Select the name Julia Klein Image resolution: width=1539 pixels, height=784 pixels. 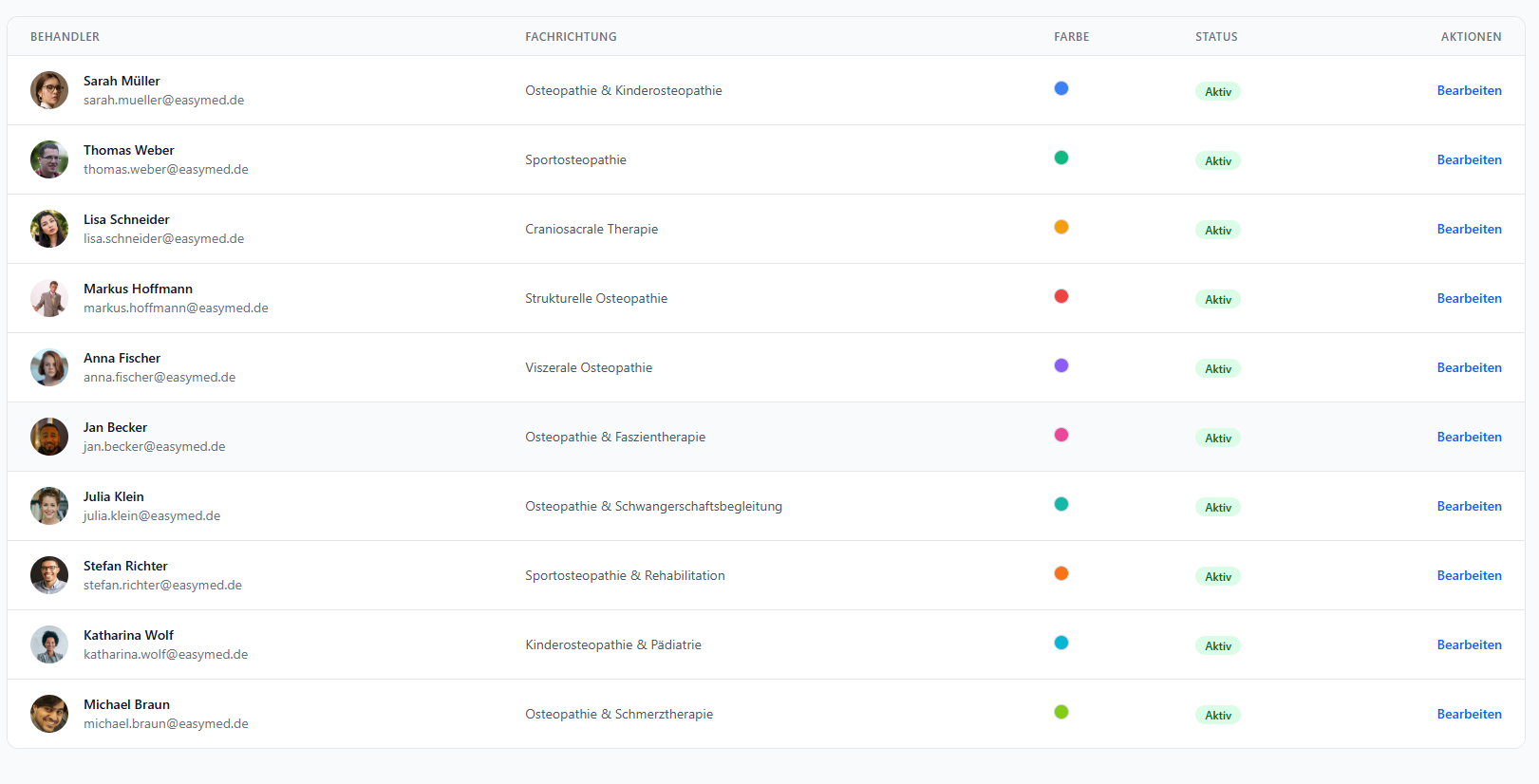[114, 496]
